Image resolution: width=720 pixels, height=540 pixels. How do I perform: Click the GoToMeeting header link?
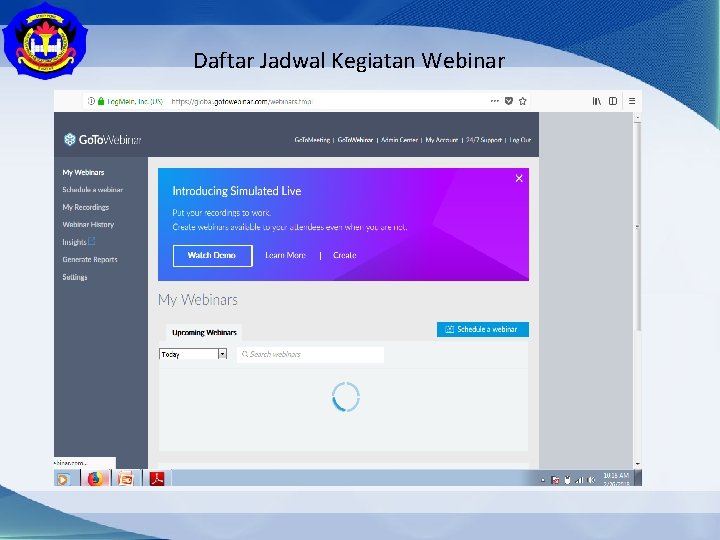pos(312,140)
